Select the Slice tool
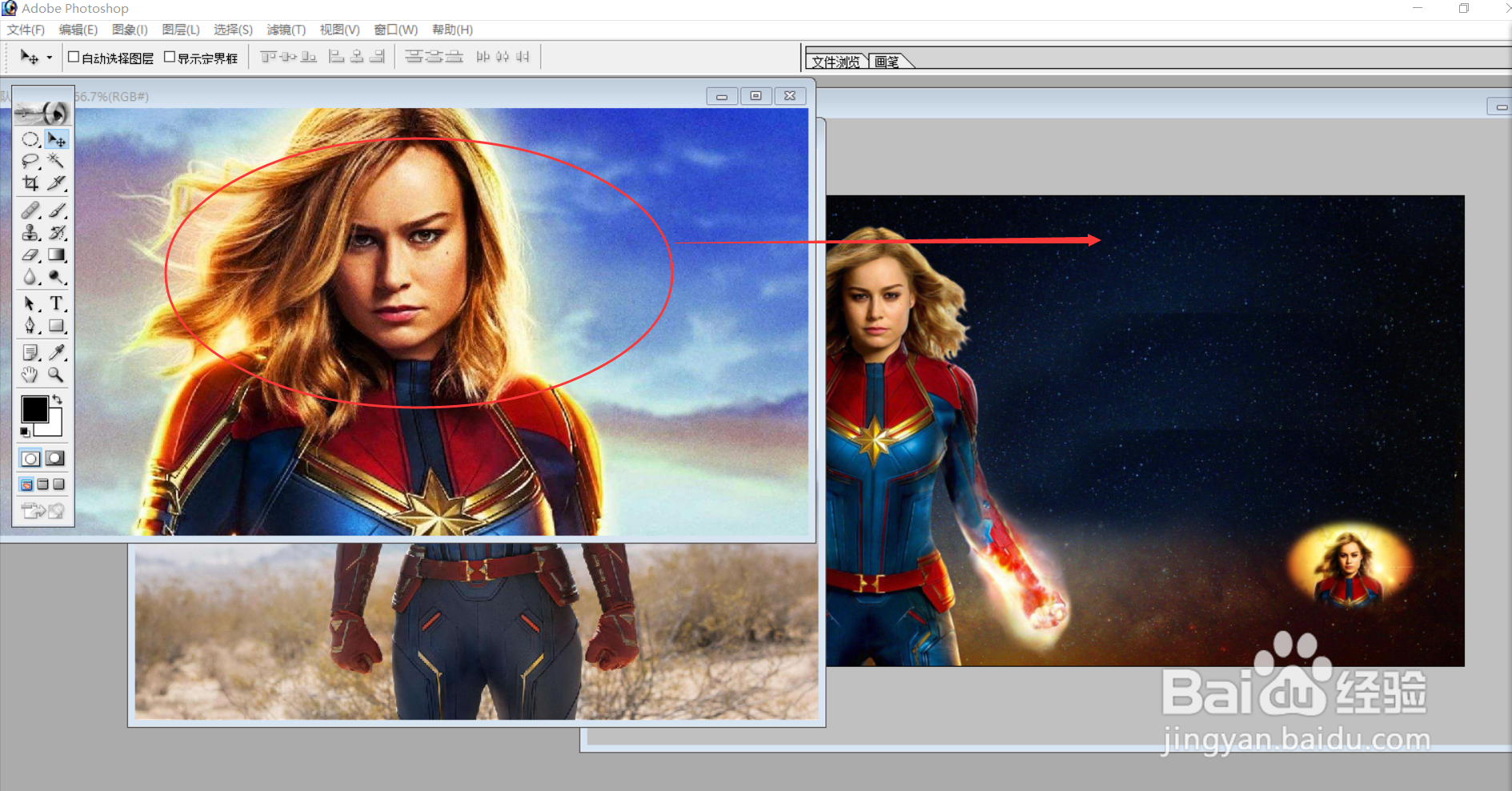 pos(56,183)
